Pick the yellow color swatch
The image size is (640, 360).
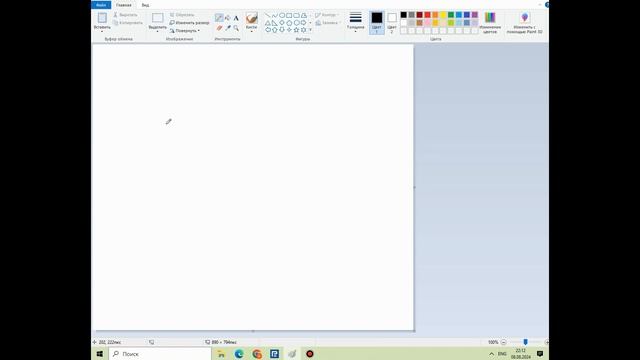[x=443, y=15]
